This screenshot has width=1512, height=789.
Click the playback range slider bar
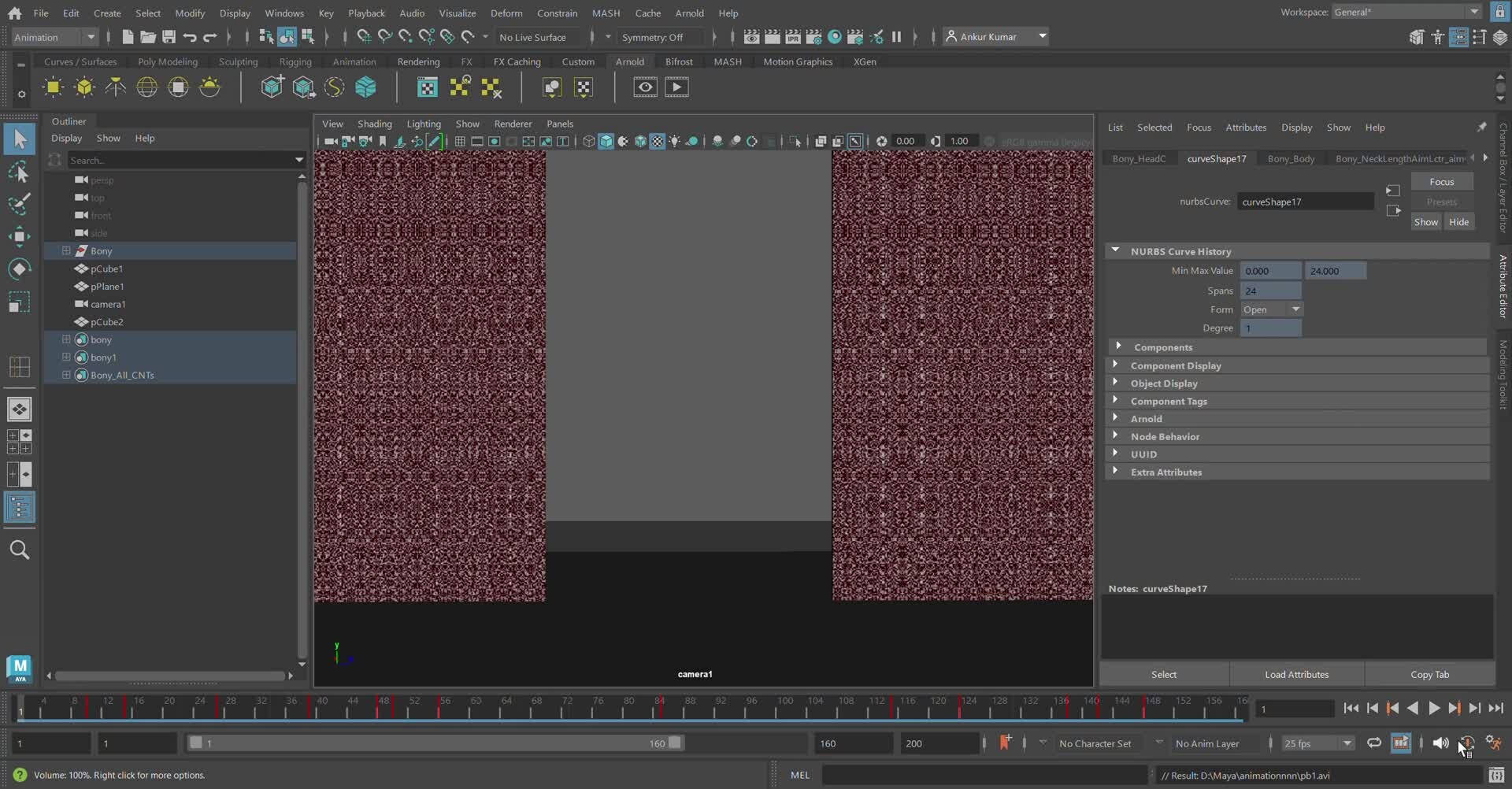(x=435, y=743)
